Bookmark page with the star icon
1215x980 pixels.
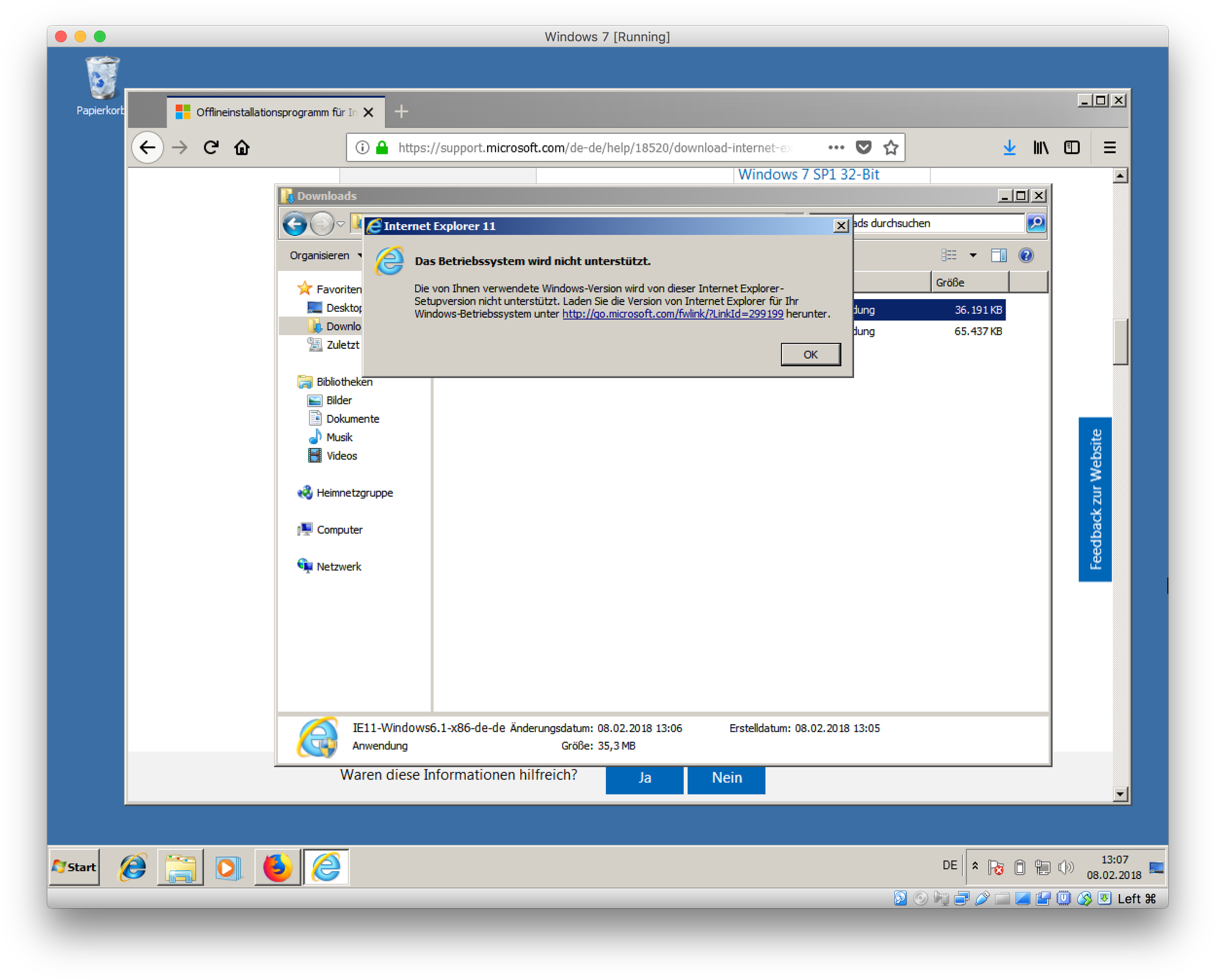[891, 148]
